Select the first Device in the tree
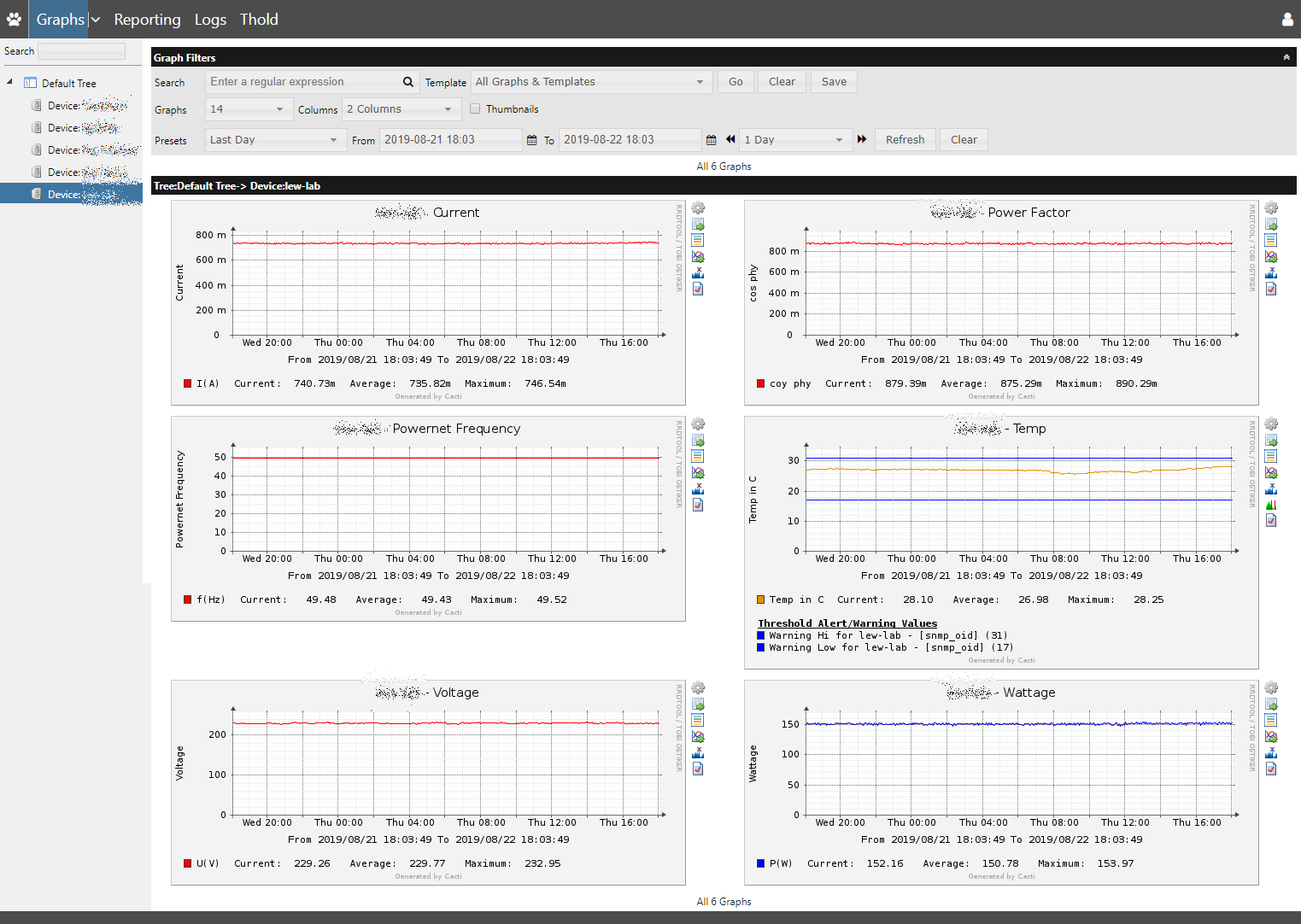Viewport: 1301px width, 924px height. click(x=79, y=106)
